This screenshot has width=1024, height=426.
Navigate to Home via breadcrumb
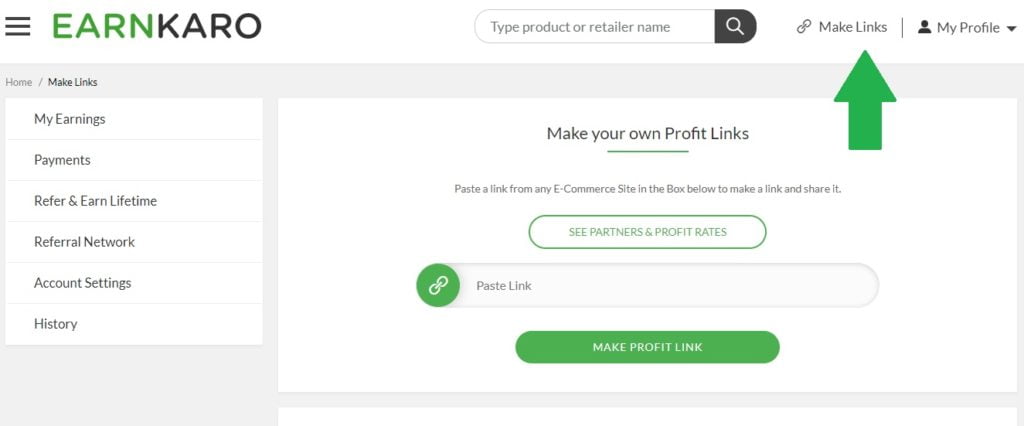click(x=19, y=82)
